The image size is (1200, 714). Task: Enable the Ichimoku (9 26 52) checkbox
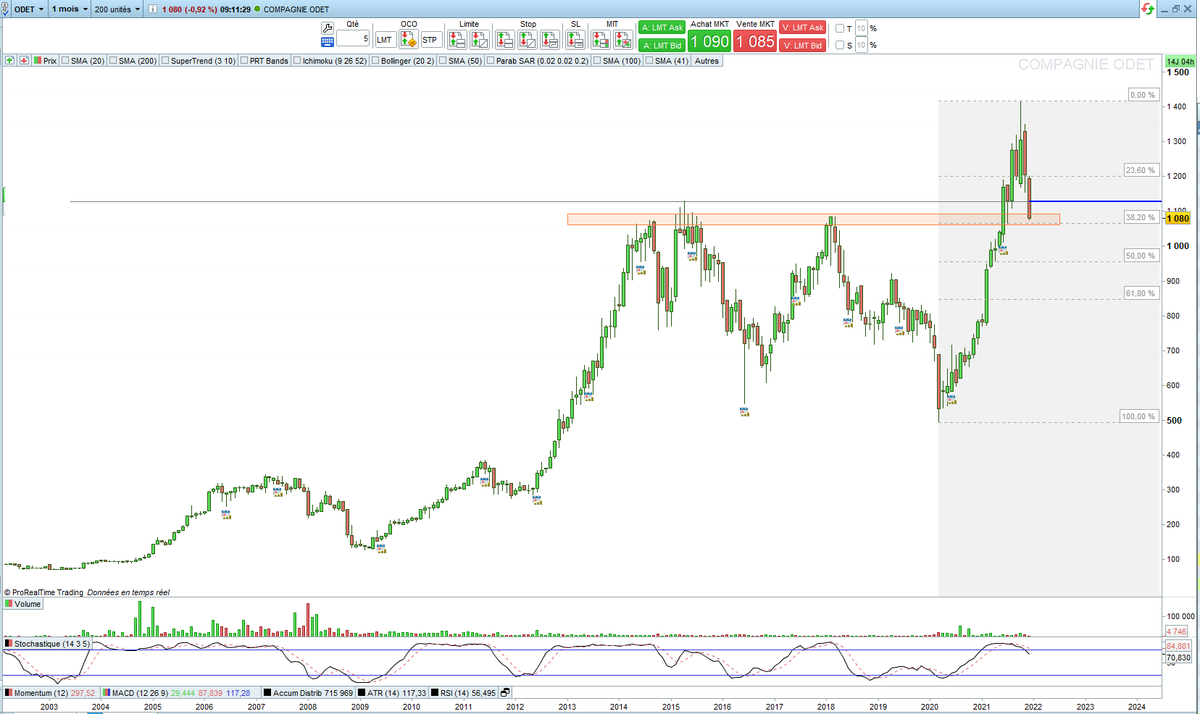coord(299,60)
